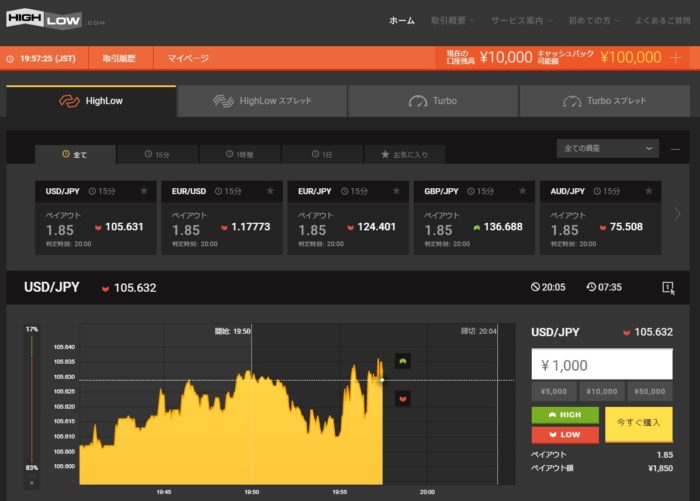The height and width of the screenshot is (501, 700).
Task: Click the 07:35 remaining time icon
Action: 591,287
